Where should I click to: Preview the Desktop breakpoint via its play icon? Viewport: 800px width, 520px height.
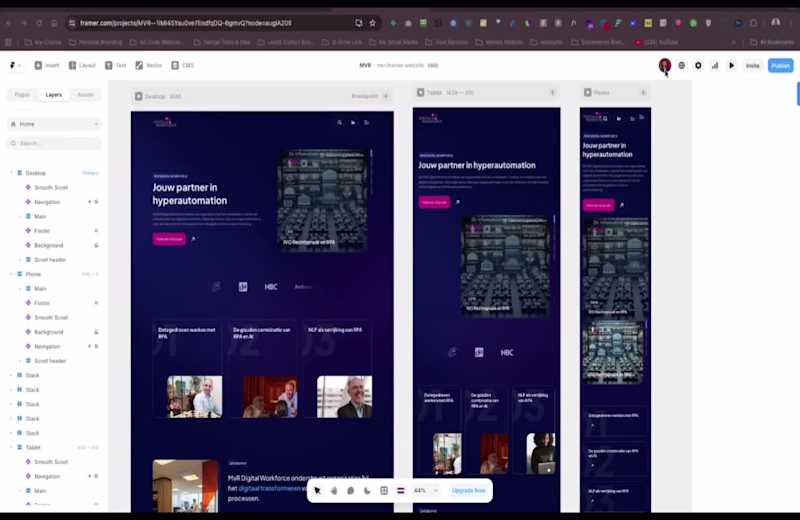click(138, 96)
